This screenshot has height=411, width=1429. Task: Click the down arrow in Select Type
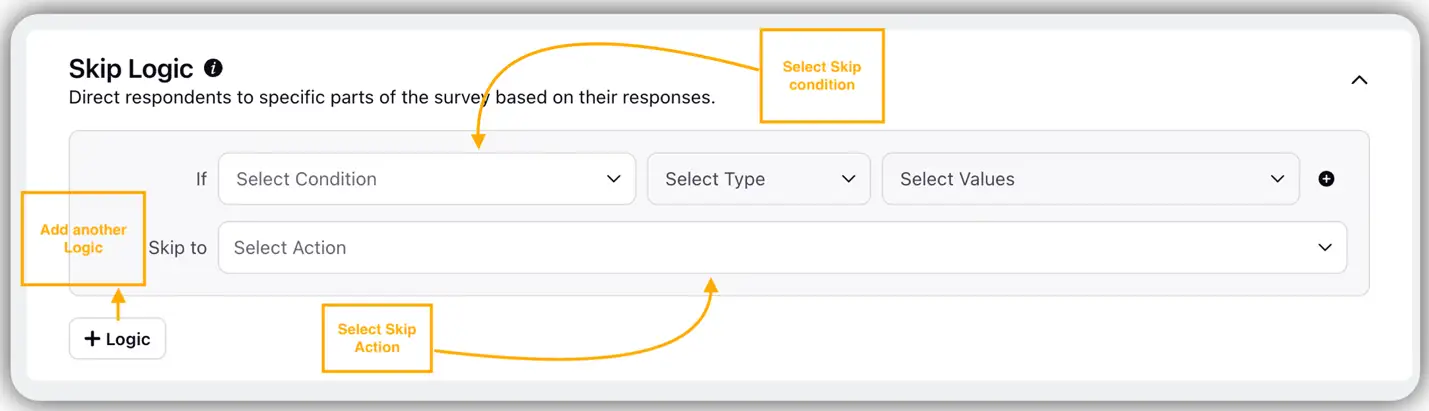[849, 179]
